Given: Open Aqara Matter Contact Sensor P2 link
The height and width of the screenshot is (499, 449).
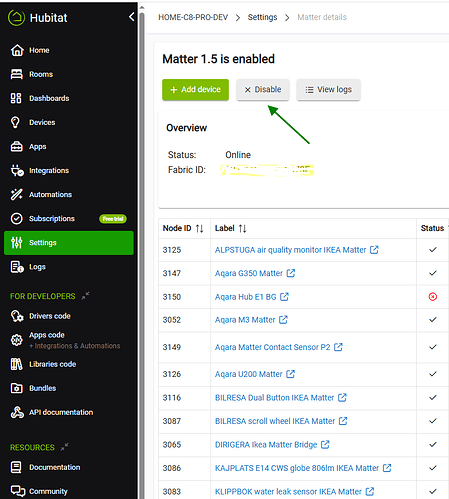Looking at the screenshot, I should pos(273,347).
